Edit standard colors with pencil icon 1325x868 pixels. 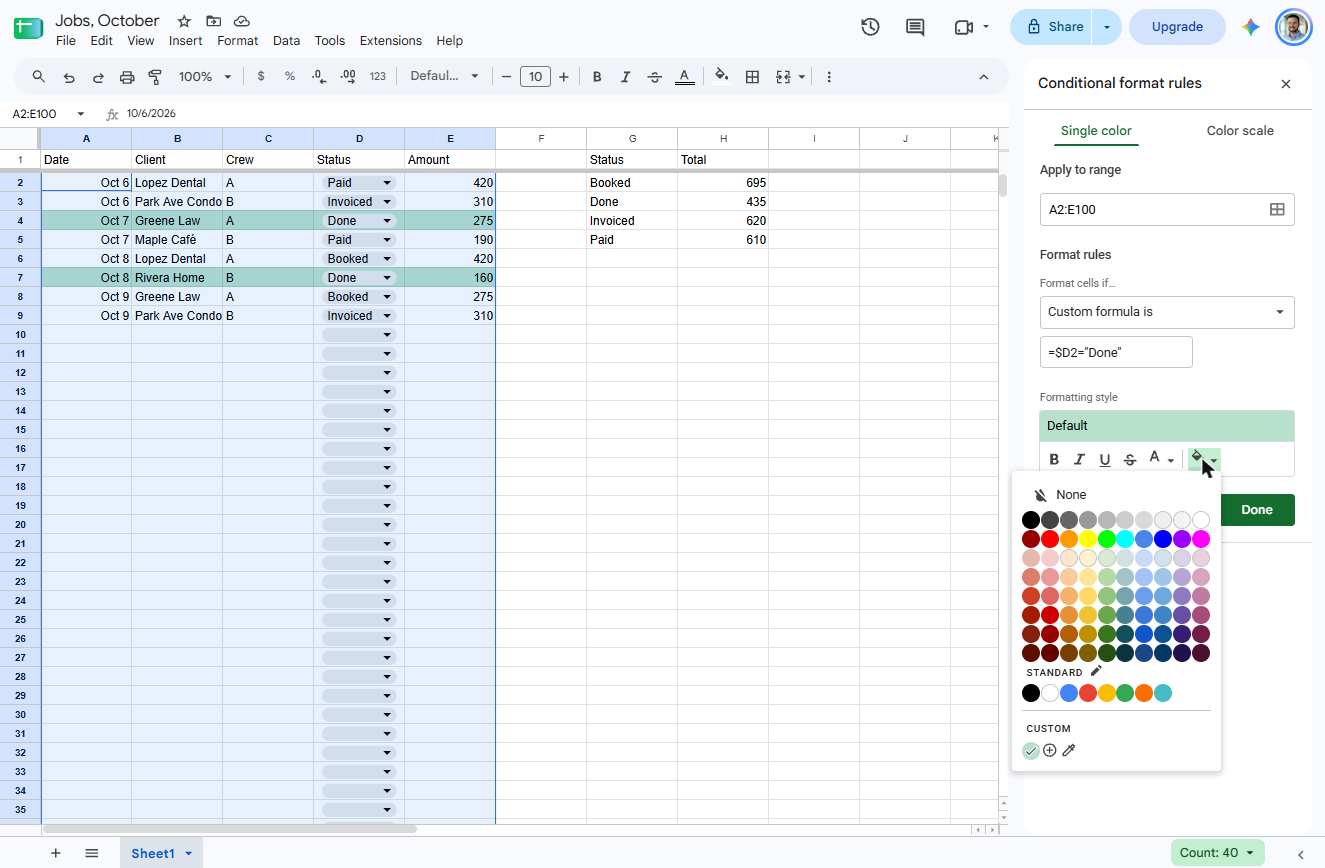click(x=1096, y=671)
